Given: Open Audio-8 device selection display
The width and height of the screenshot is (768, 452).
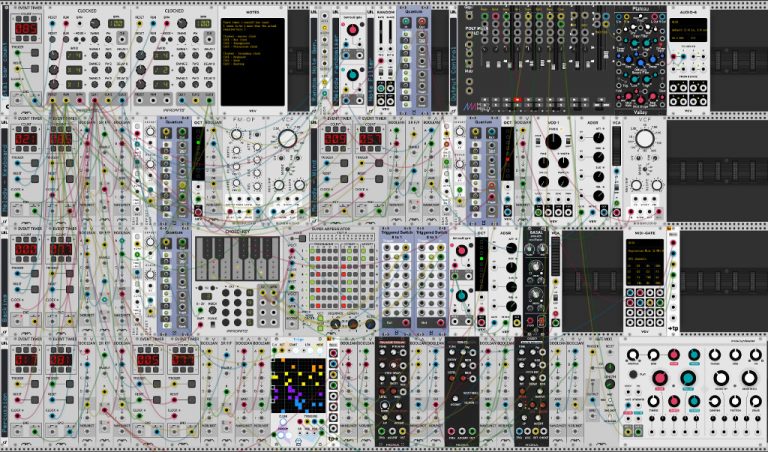Looking at the screenshot, I should 688,30.
